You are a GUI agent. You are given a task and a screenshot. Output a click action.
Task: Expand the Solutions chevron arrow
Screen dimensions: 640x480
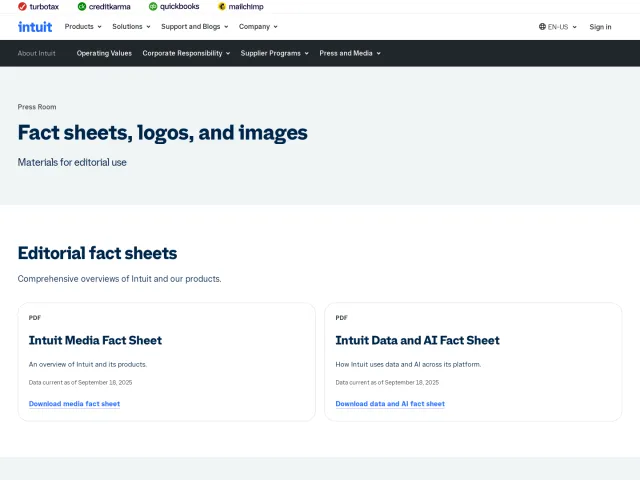148,27
